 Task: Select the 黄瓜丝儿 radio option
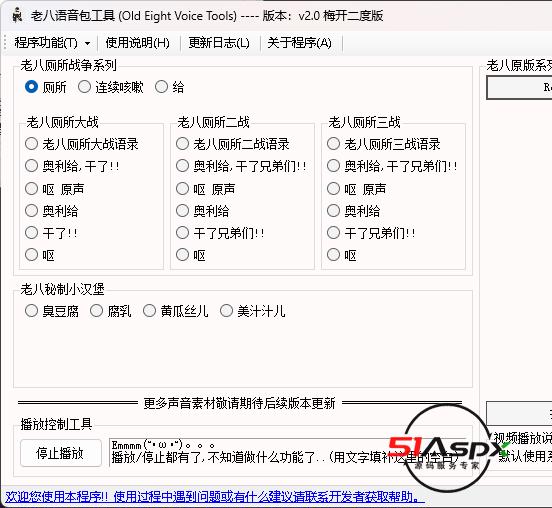(x=176, y=311)
